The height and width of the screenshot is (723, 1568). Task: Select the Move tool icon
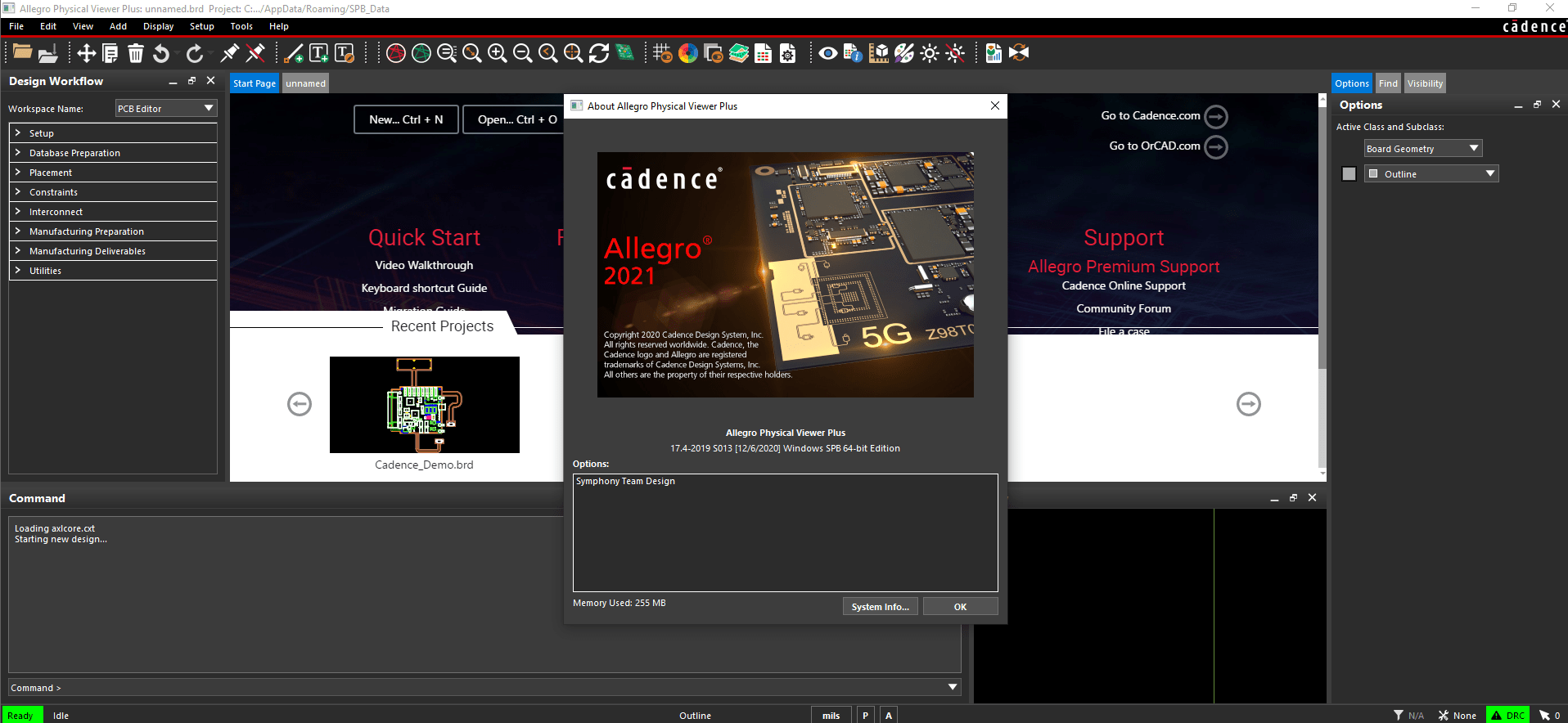pyautogui.click(x=86, y=53)
